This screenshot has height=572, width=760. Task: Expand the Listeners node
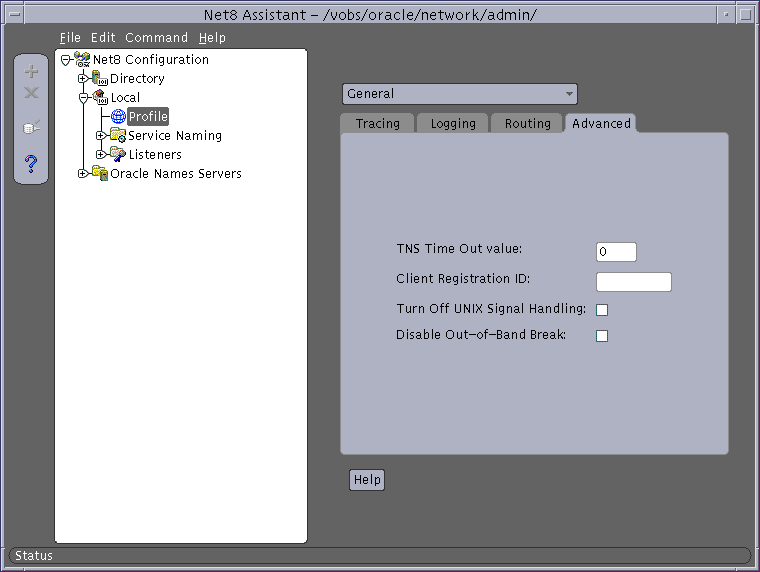(100, 155)
